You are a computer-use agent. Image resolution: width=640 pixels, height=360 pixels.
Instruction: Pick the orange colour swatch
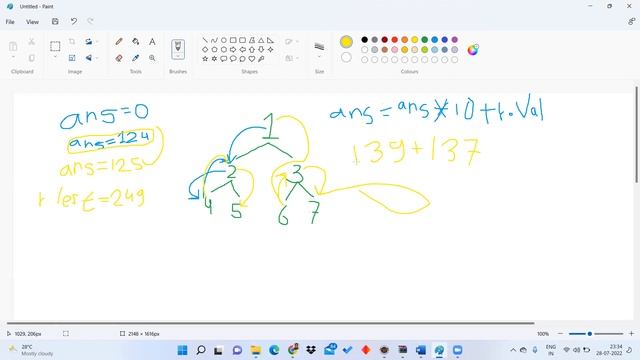[404, 40]
